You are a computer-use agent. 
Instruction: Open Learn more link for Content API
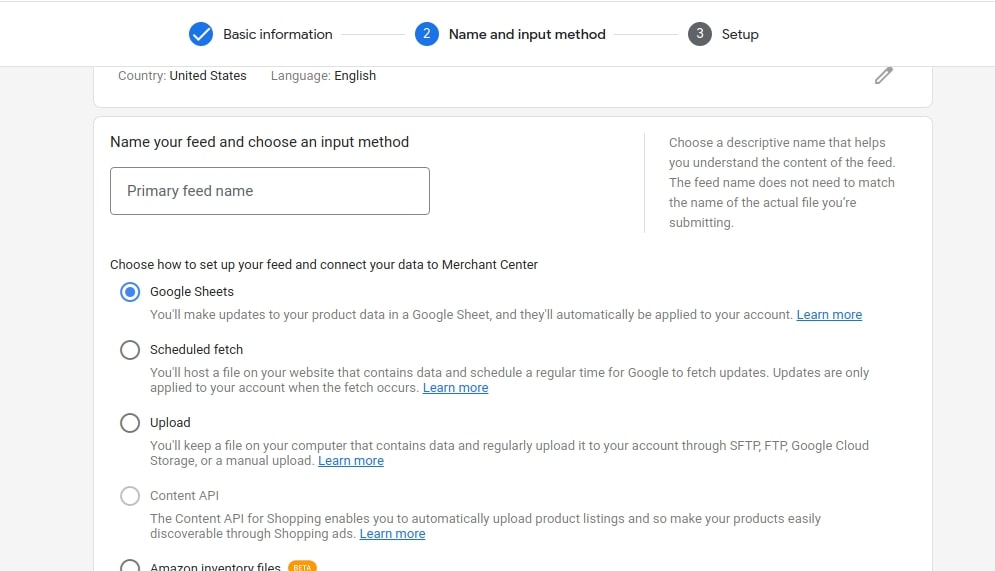point(392,534)
